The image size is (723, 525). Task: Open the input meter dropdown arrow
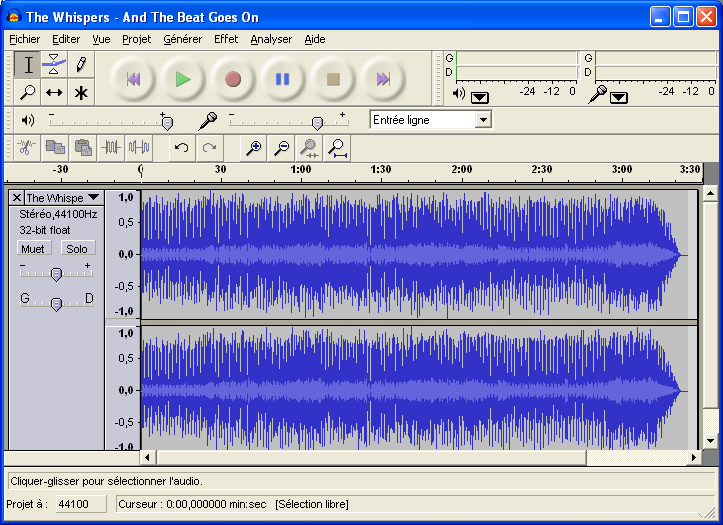(x=618, y=98)
